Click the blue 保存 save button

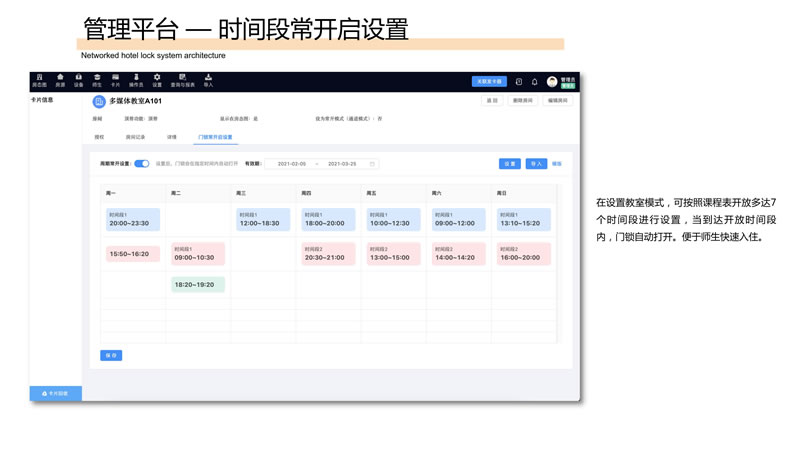tap(111, 356)
